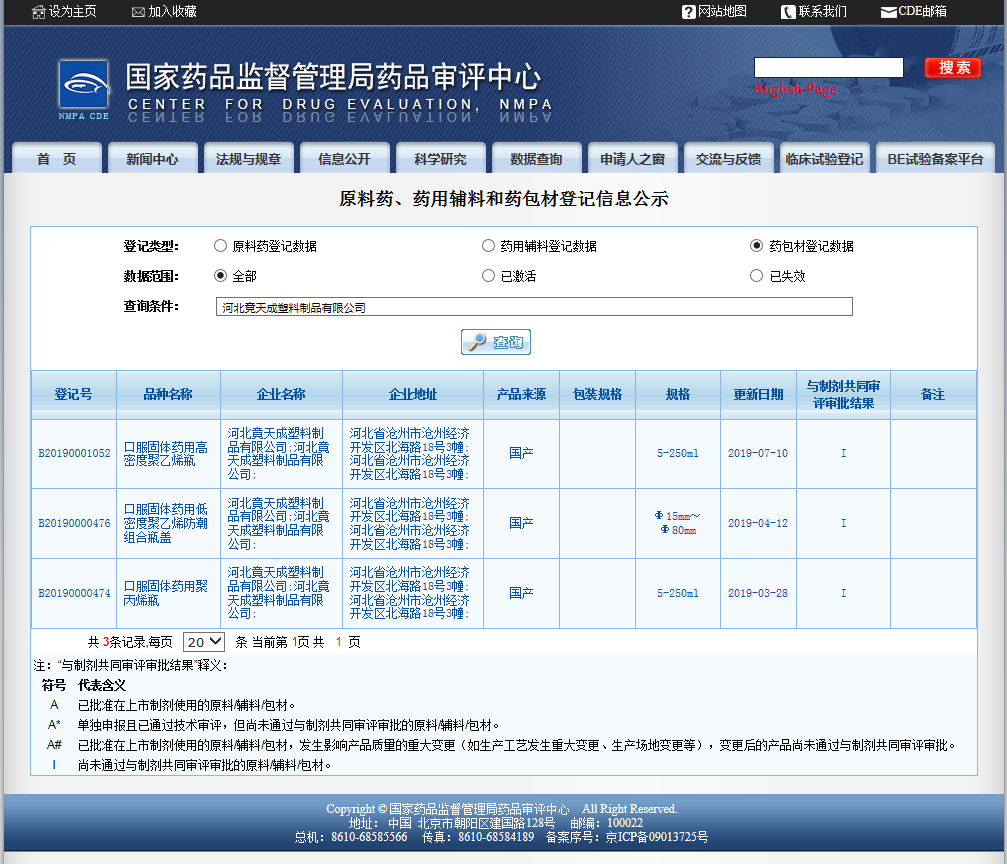Click the 企业地址 column header
Screen dimensions: 1007x864
pos(413,394)
